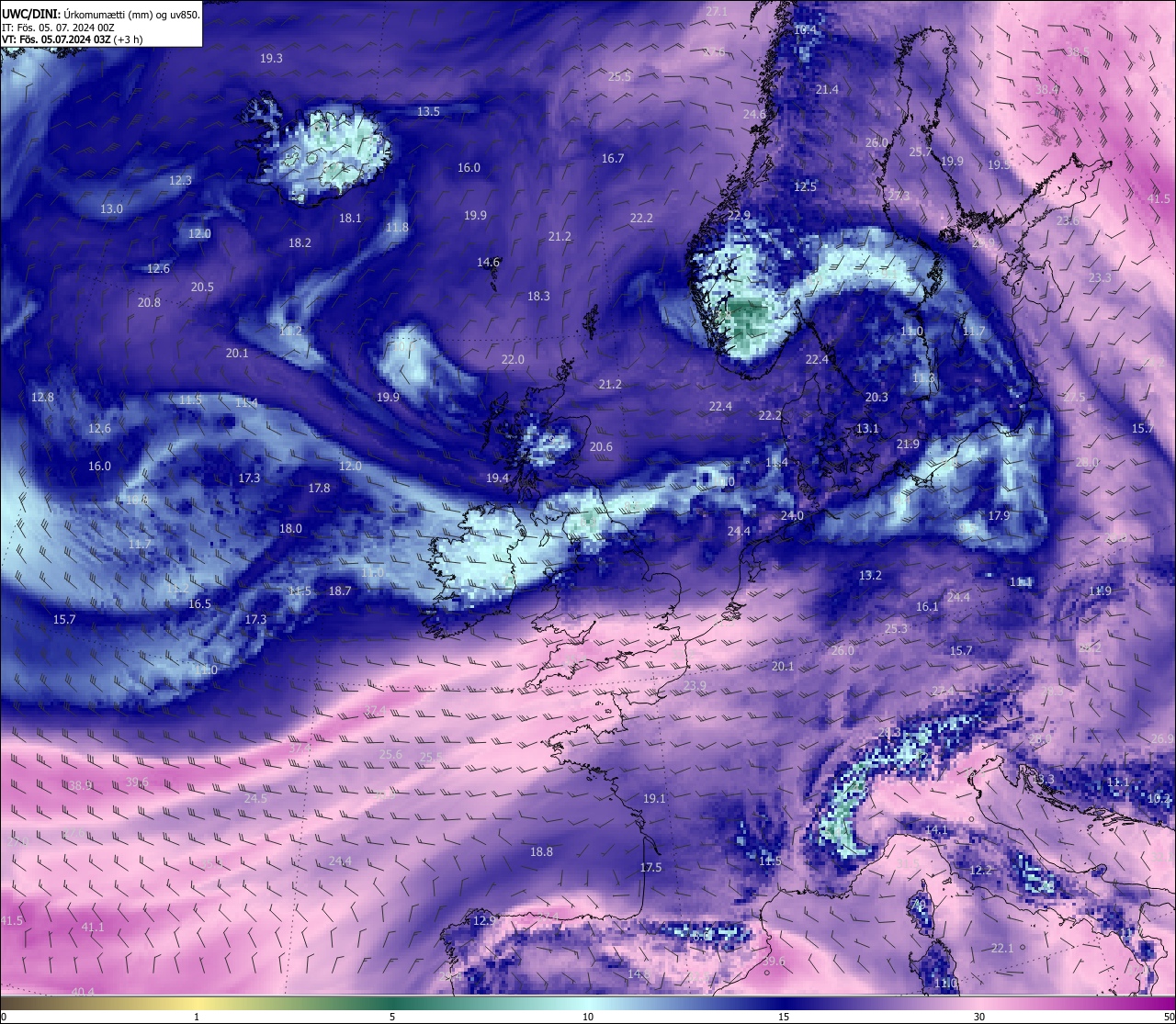Click the 16.1 map value
1176x1024 pixels.
pyautogui.click(x=927, y=606)
